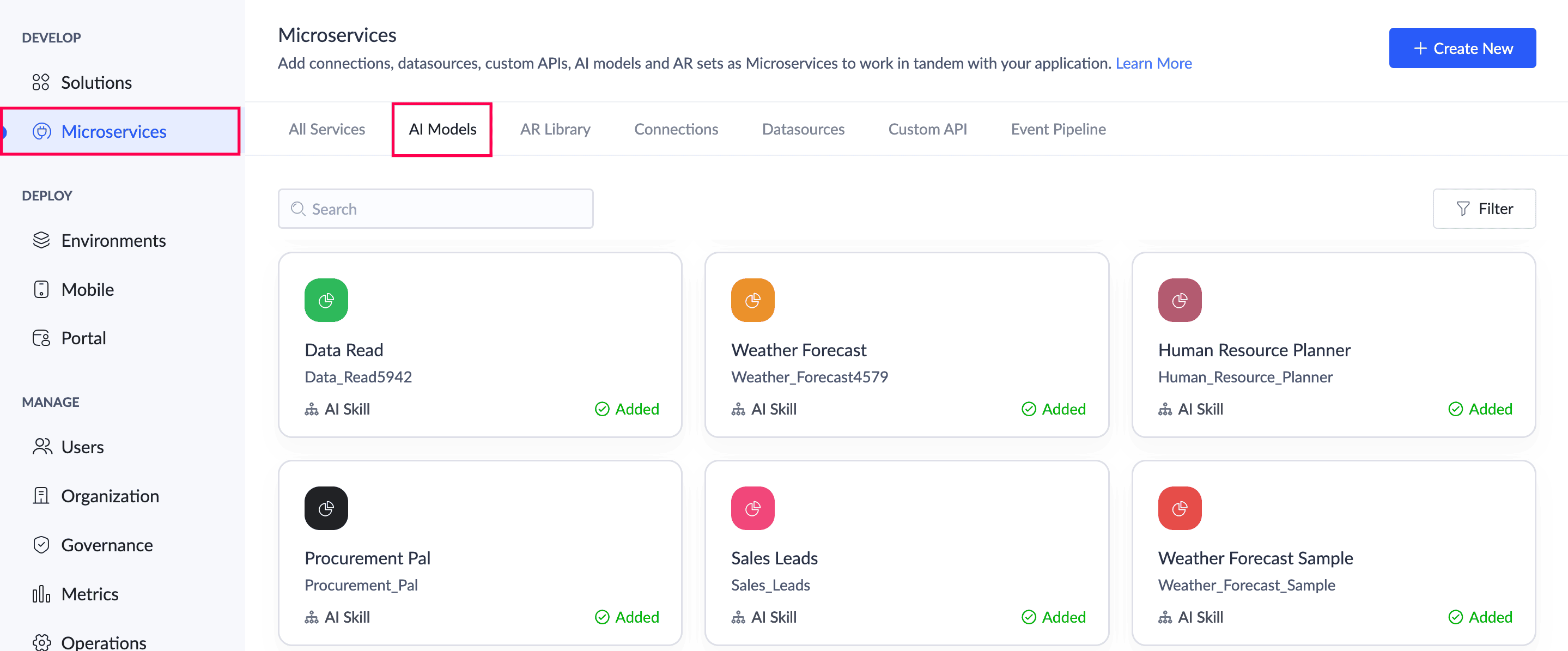Click the Microservices plug icon in sidebar
Screen dimensions: 1568x651
(x=41, y=131)
